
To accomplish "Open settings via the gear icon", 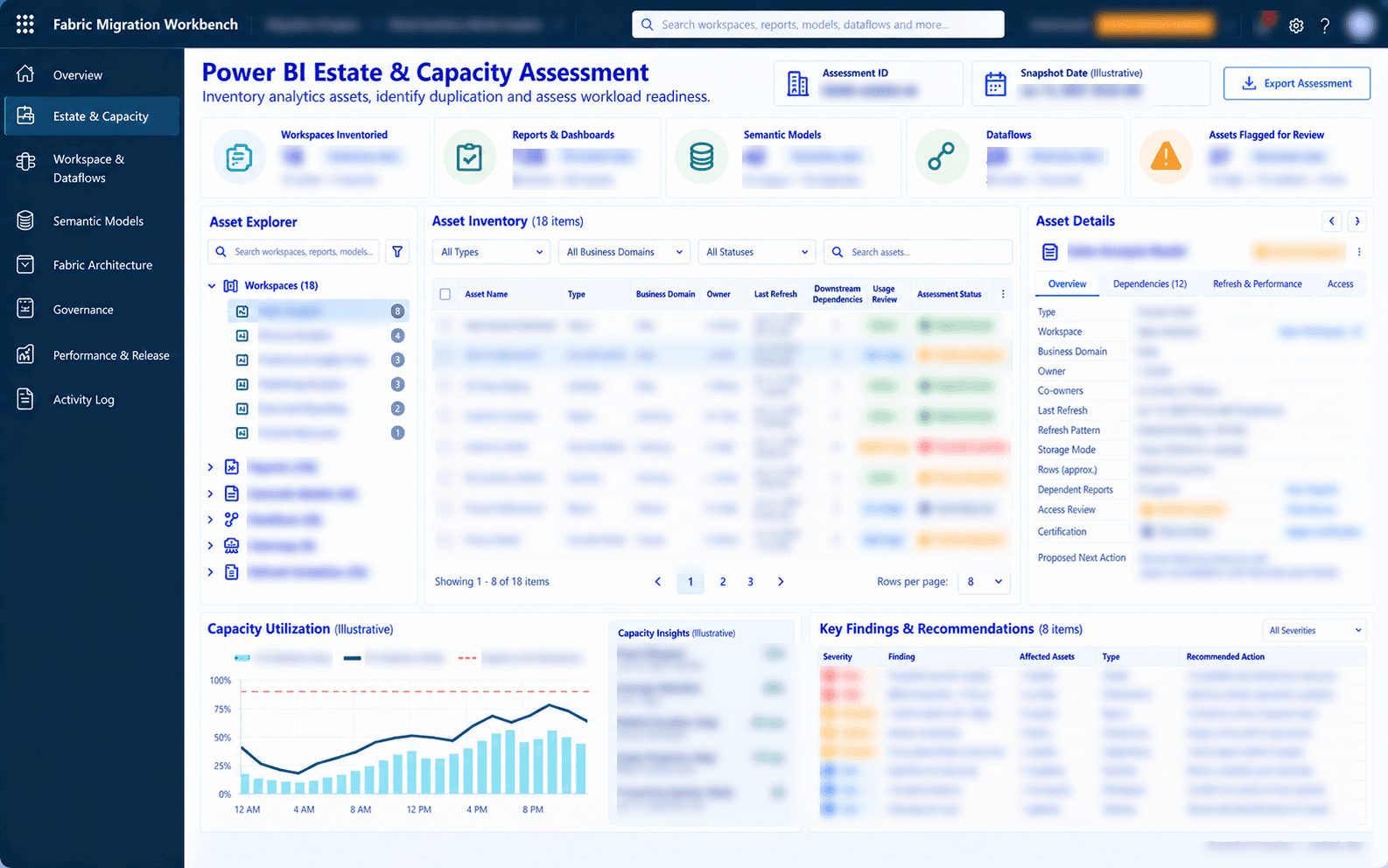I will coord(1296,25).
